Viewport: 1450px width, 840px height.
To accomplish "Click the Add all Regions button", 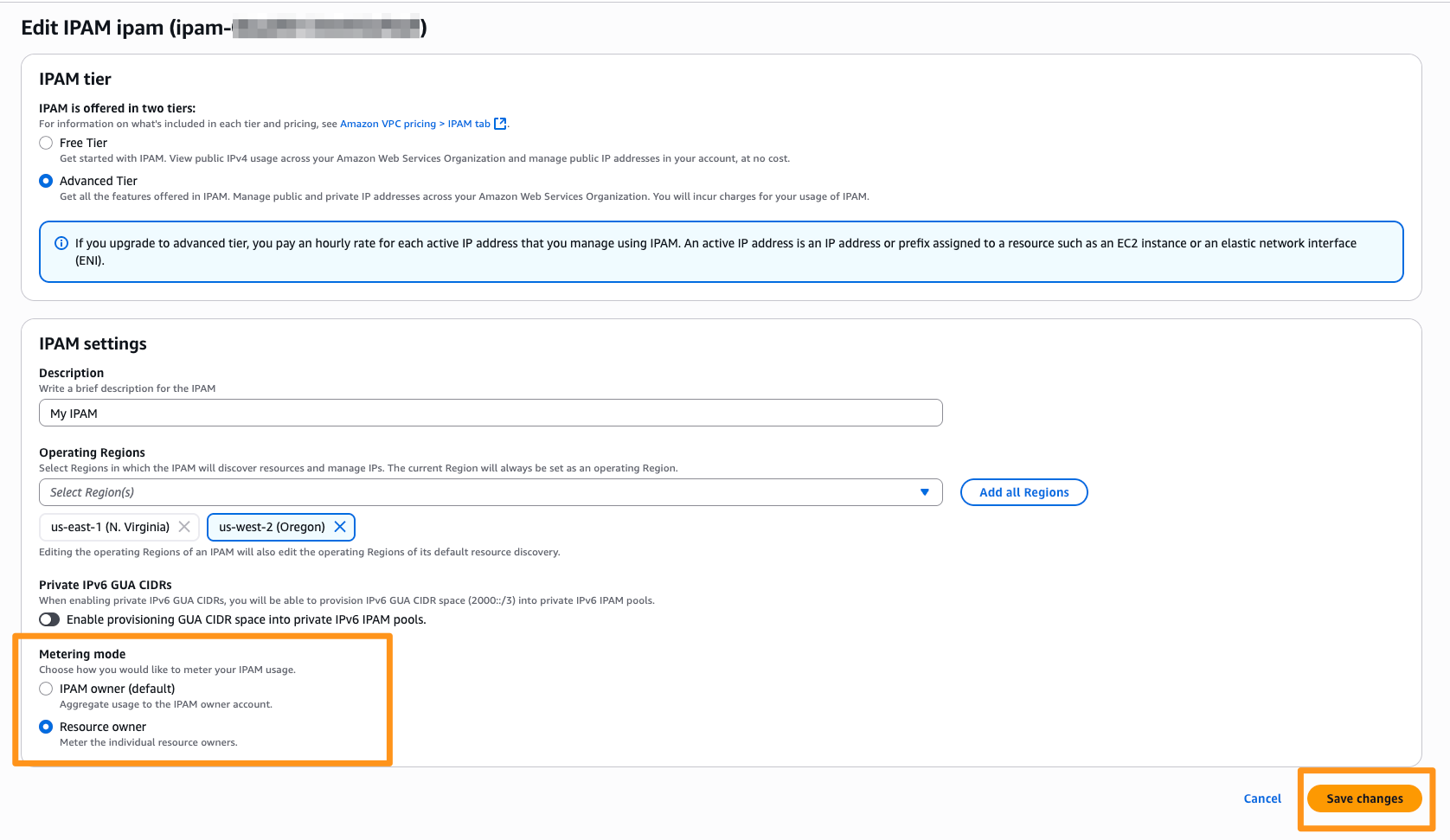I will (x=1023, y=492).
